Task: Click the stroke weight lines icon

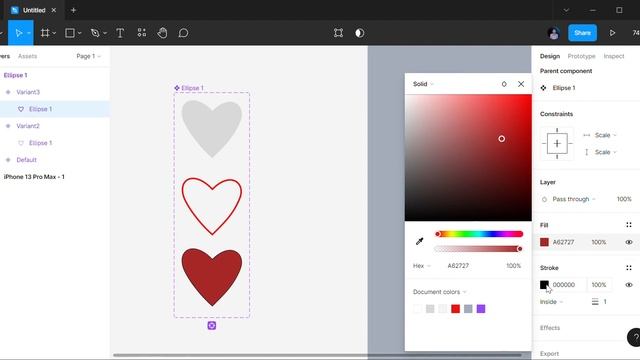Action: coord(595,302)
